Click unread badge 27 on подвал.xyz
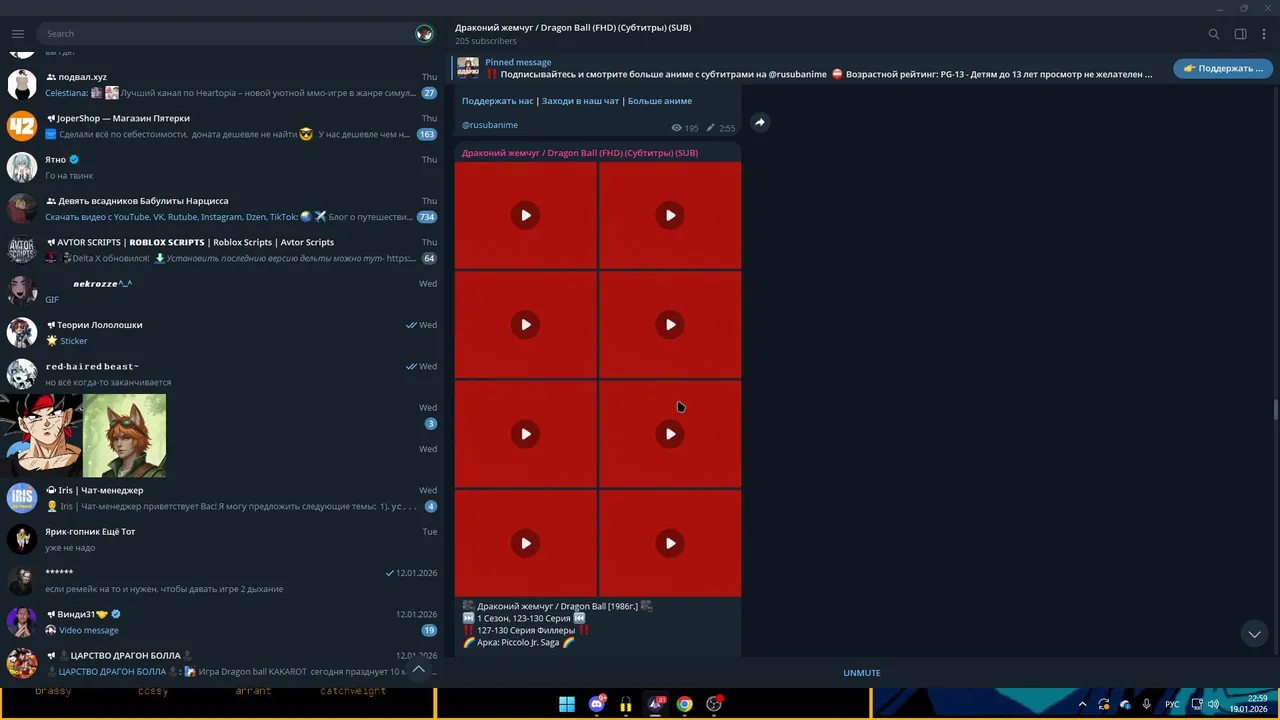 click(x=429, y=93)
